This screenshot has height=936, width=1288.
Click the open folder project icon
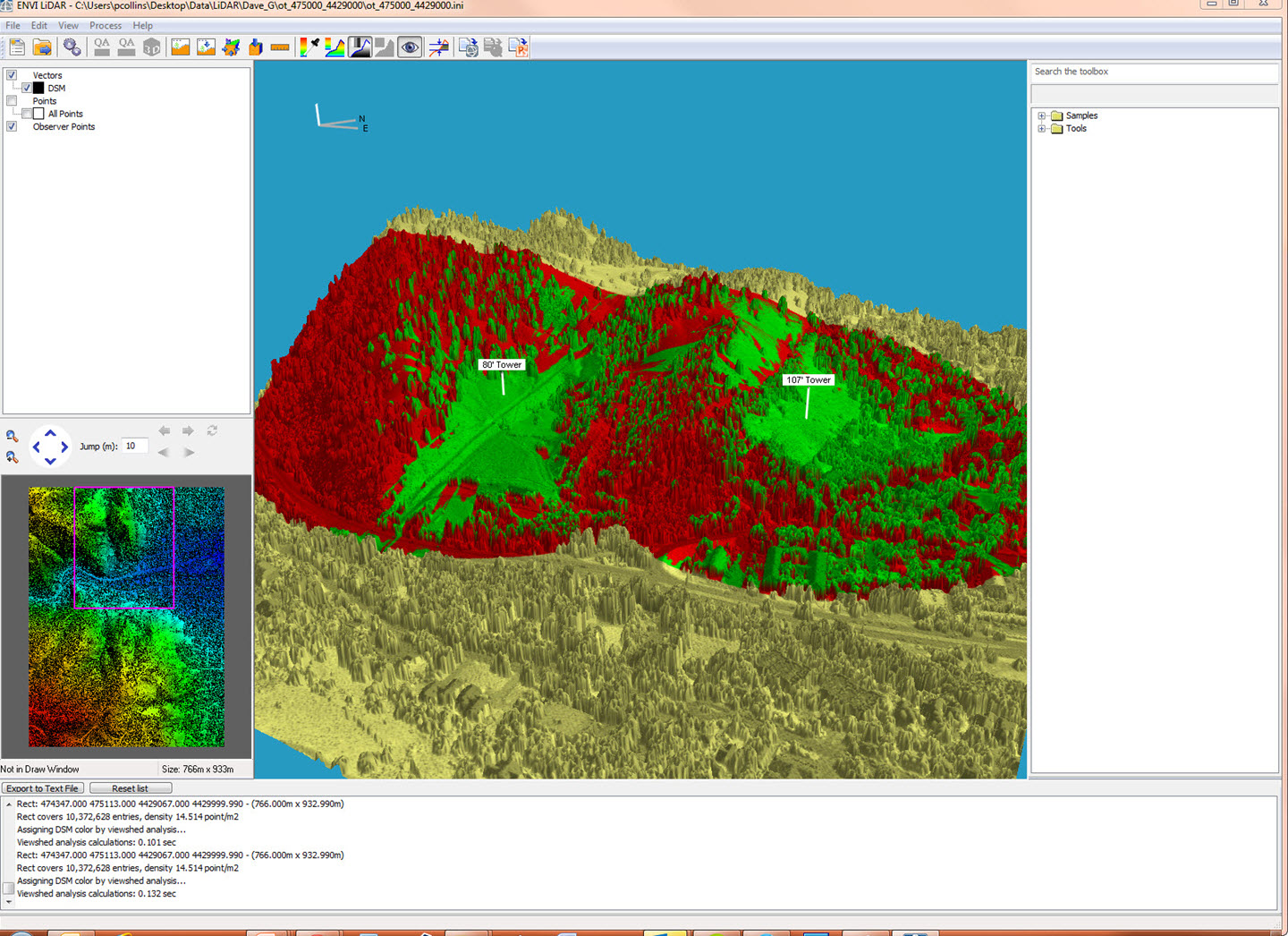[x=42, y=47]
